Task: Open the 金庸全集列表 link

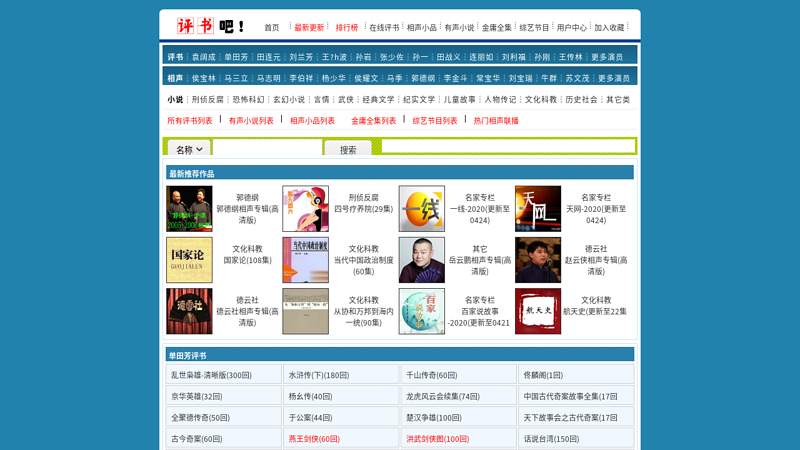Action: (x=373, y=121)
